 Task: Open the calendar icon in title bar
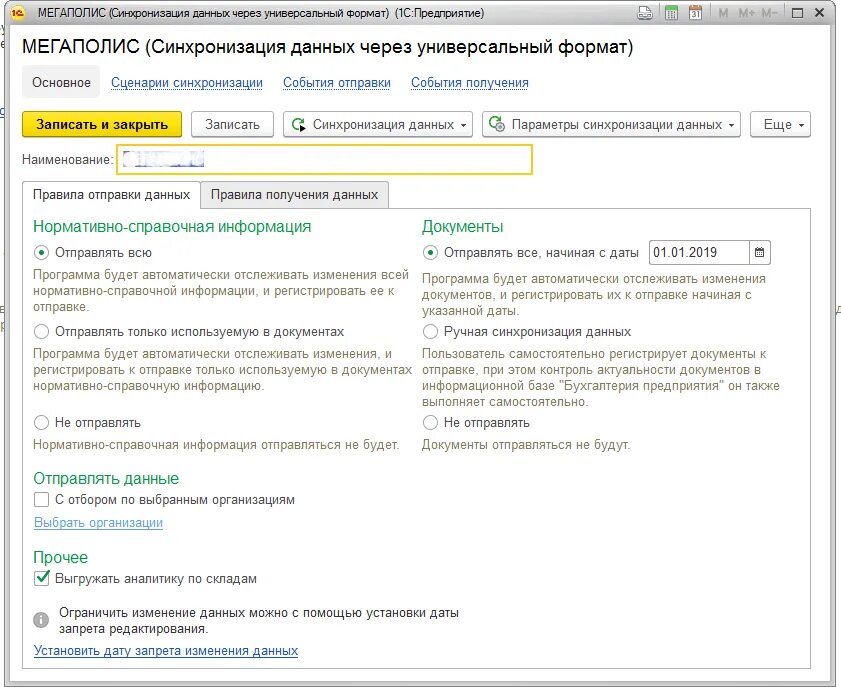tap(697, 11)
